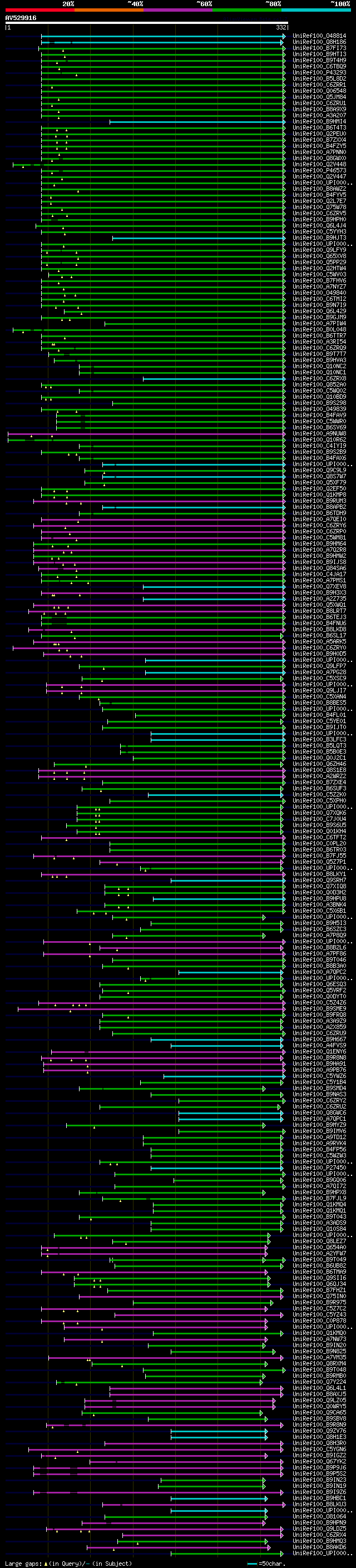Select the UniRef100_Q2PEU0 label
356x1568 pixels.
coord(319,134)
